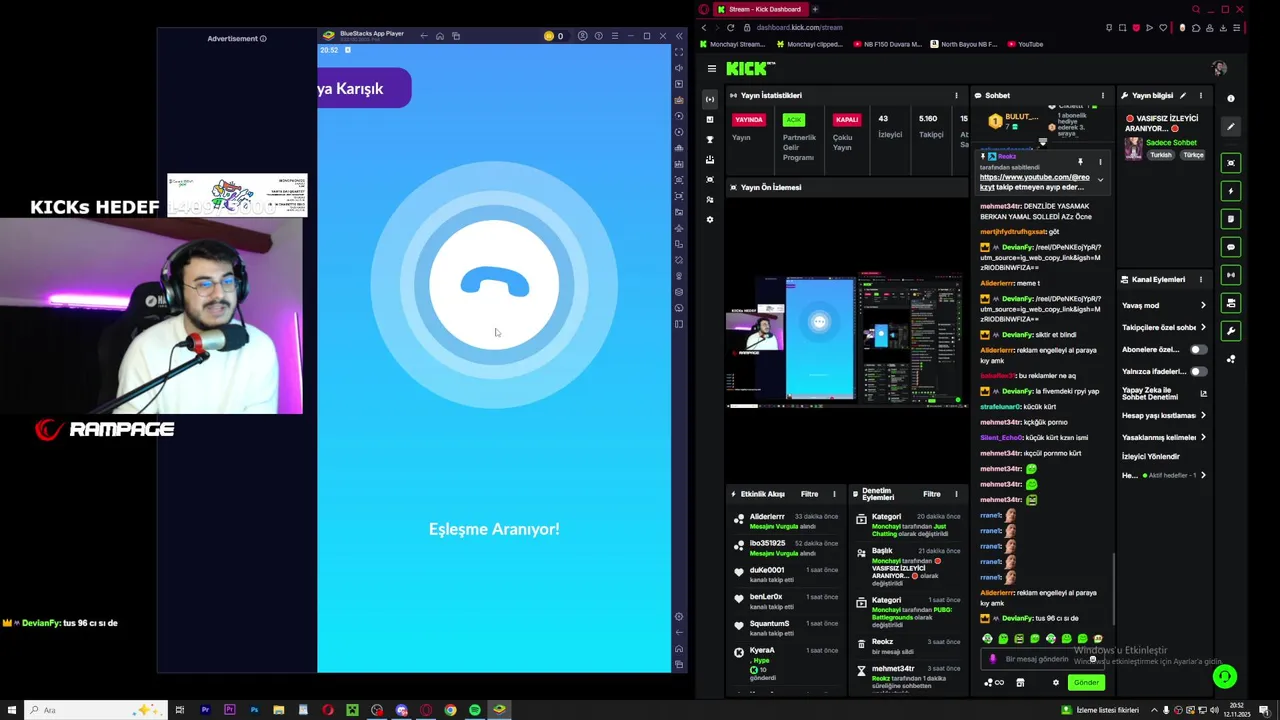Click the pencil edit icon beside Yayın bilgisi

[1183, 96]
